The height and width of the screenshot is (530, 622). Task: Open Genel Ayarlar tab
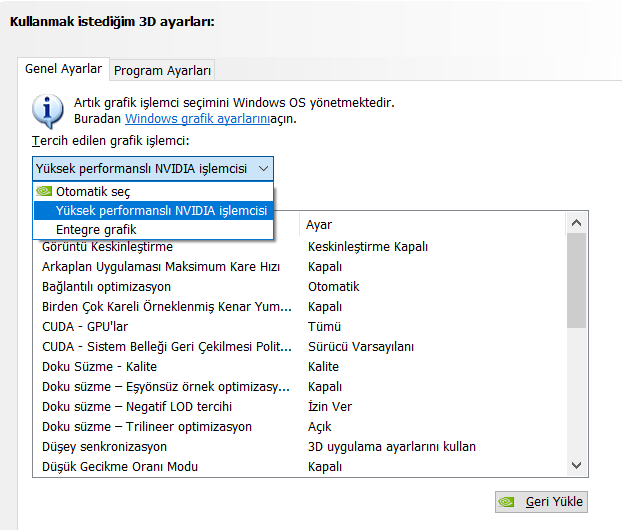click(x=63, y=69)
